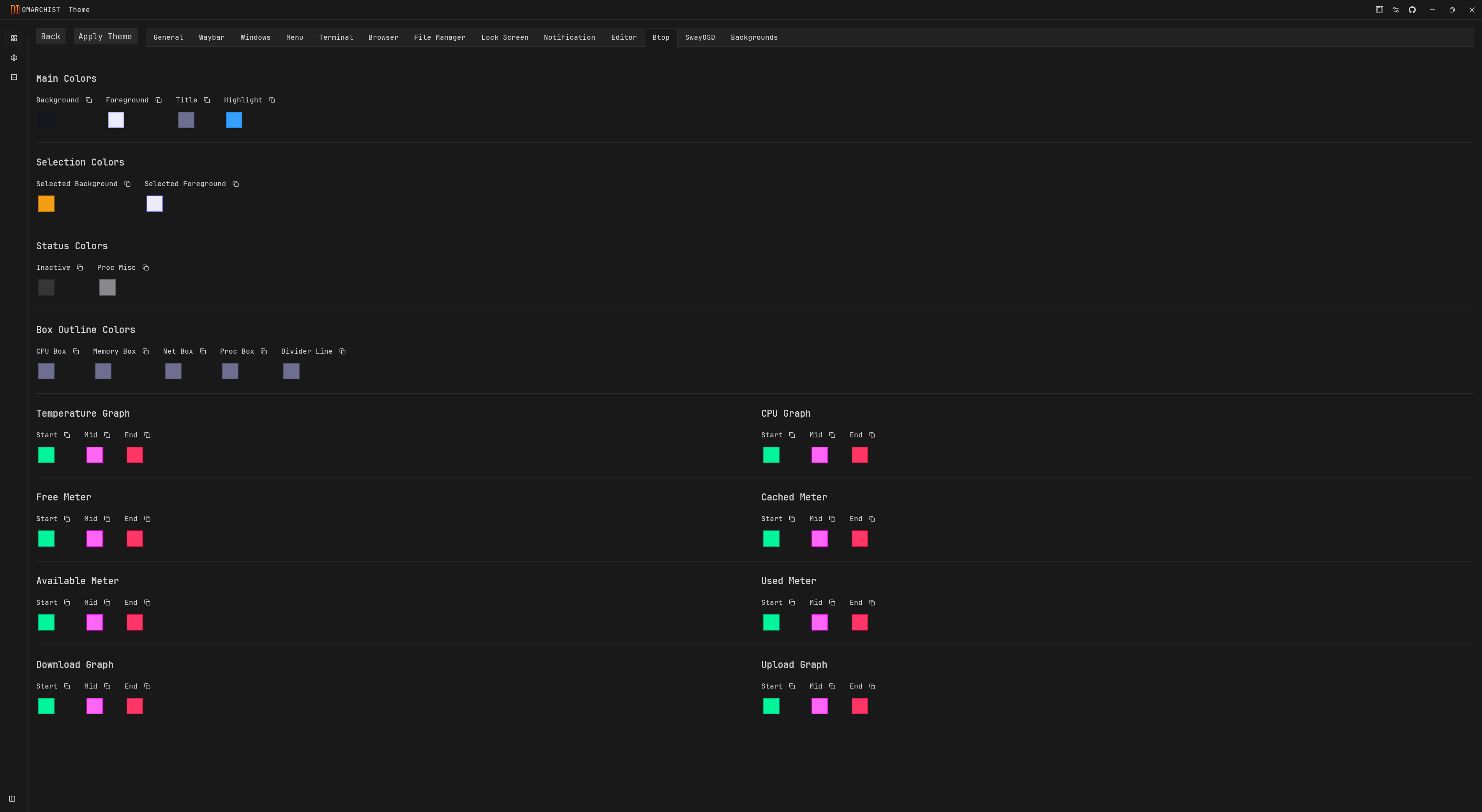Copy the Memory Box color
Image resolution: width=1482 pixels, height=812 pixels.
click(x=146, y=351)
